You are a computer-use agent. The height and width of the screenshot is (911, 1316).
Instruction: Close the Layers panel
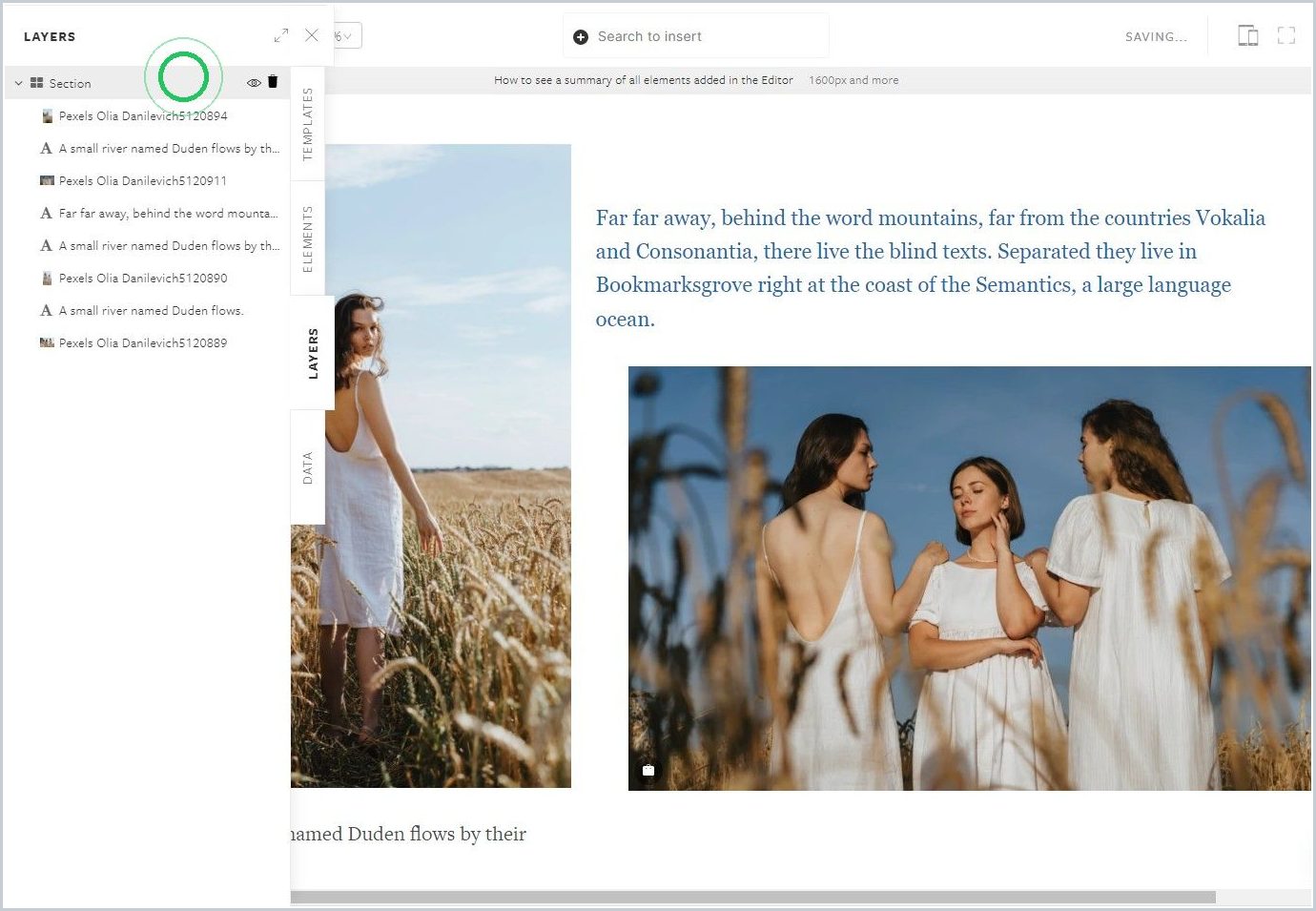[312, 35]
